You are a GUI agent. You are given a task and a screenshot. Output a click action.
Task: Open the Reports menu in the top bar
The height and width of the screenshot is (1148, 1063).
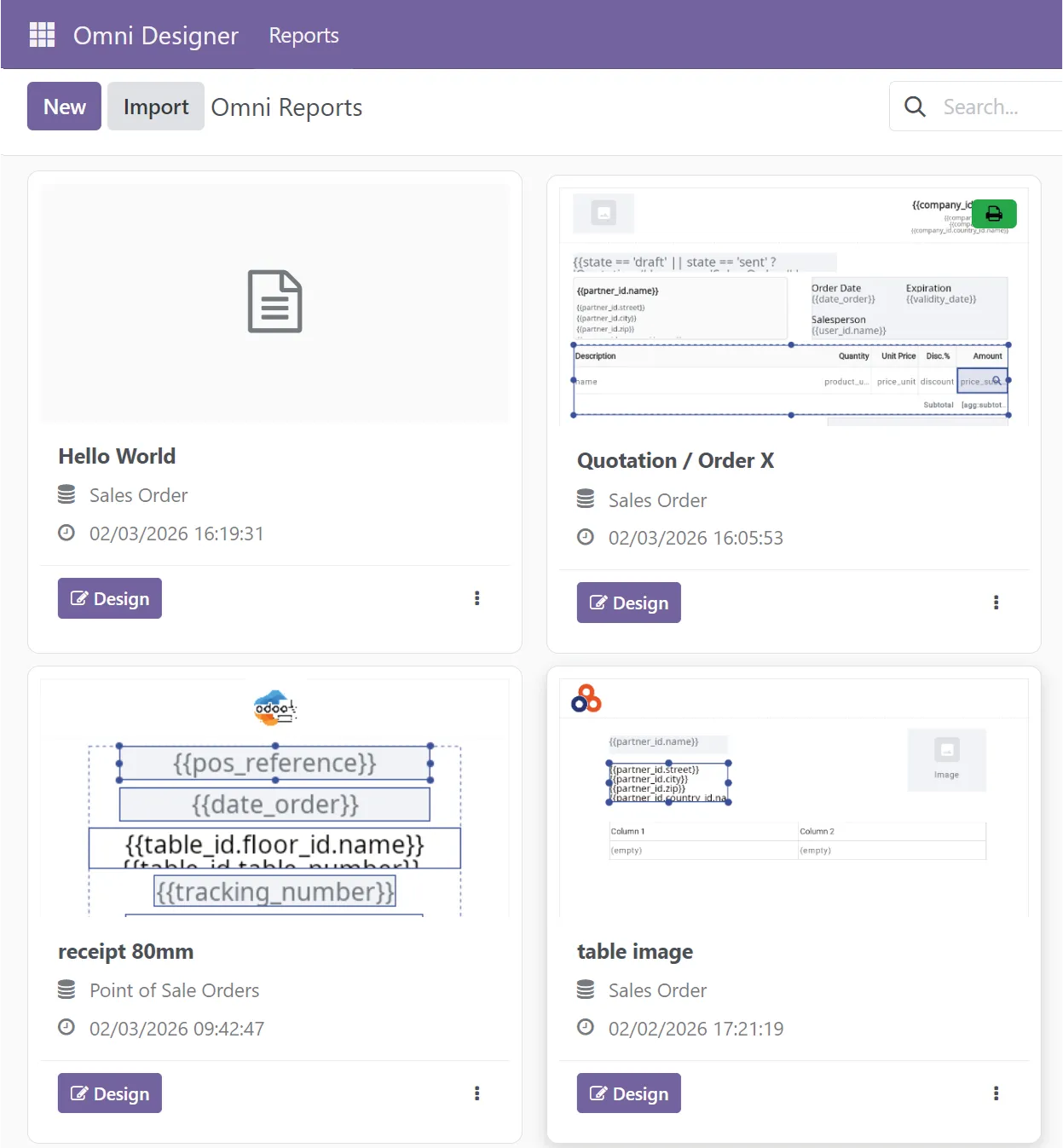303,35
